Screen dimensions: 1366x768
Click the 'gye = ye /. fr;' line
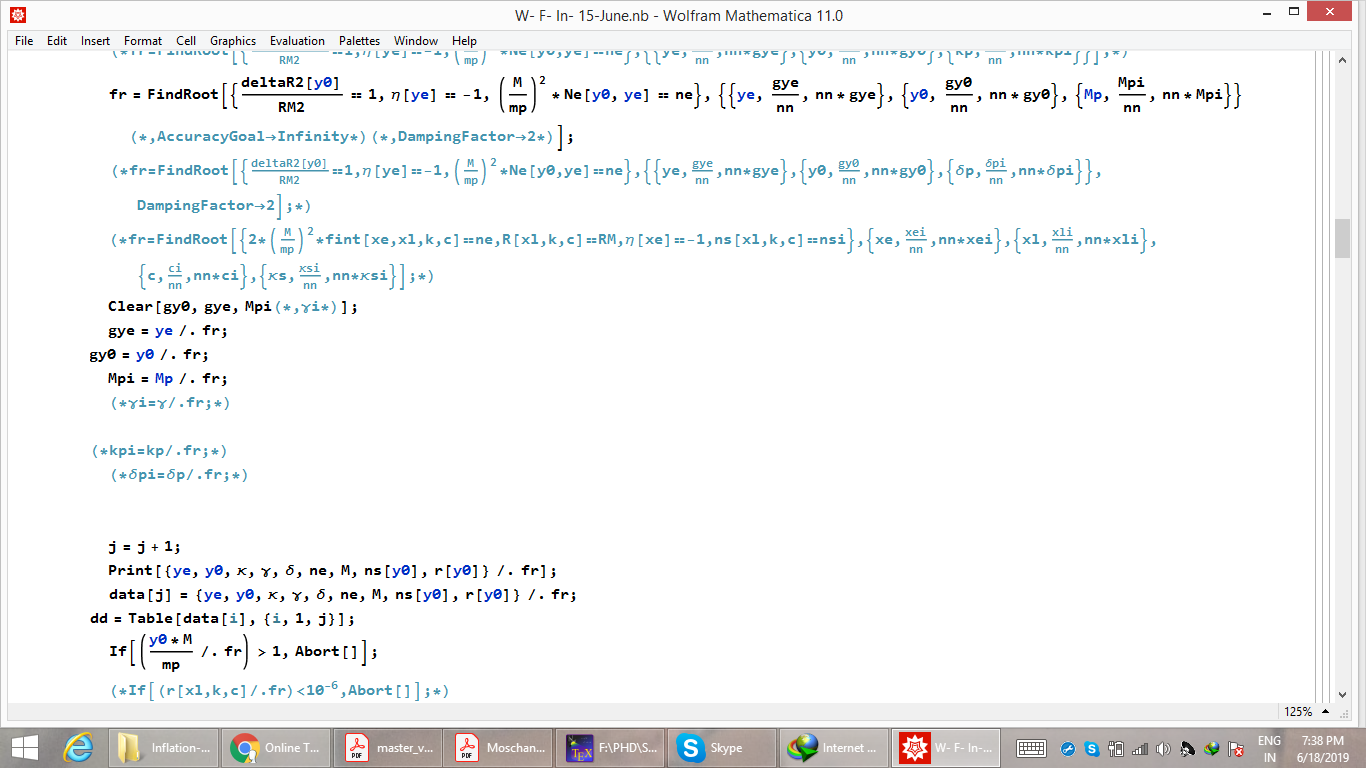tap(168, 330)
